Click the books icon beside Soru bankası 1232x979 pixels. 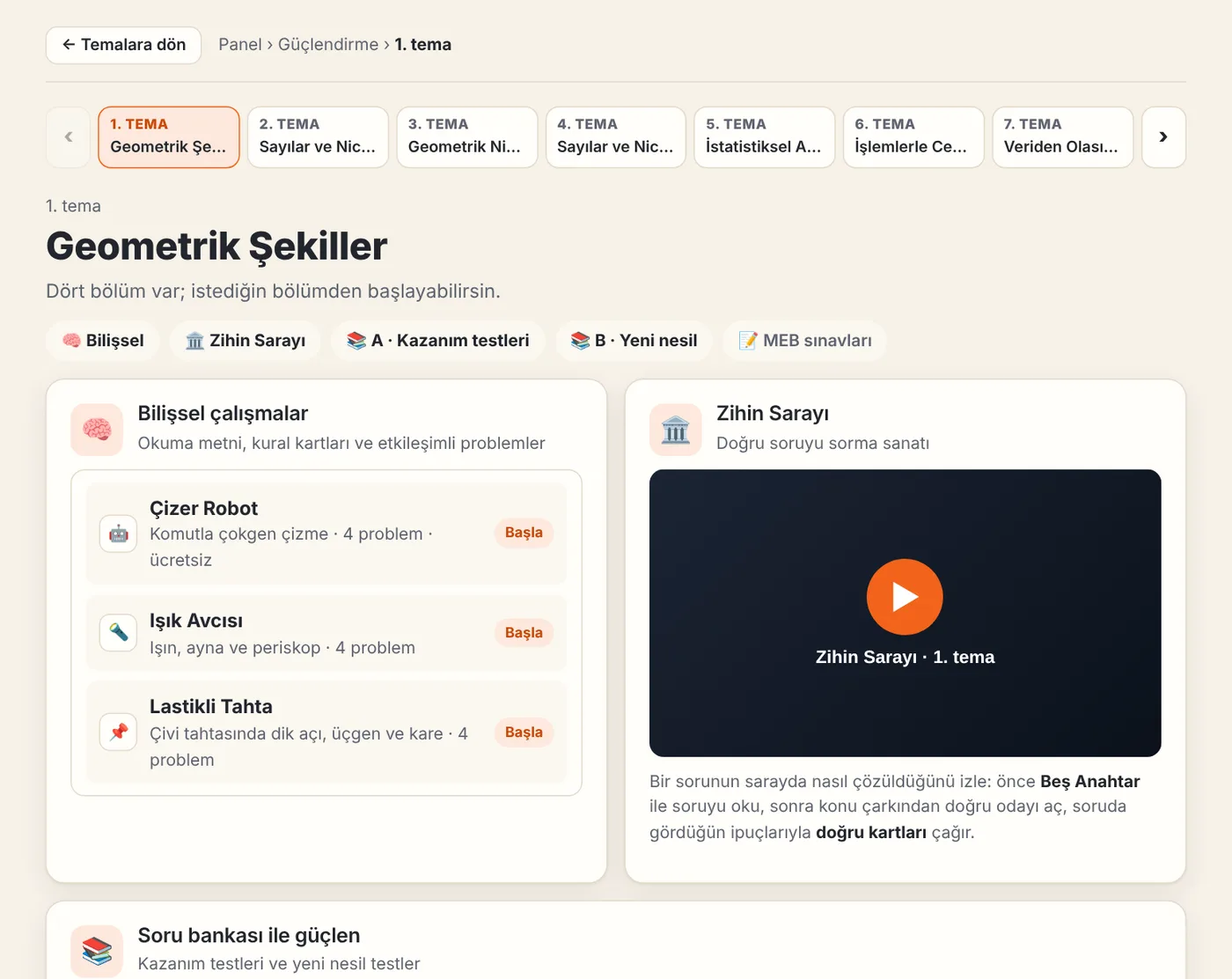click(97, 951)
